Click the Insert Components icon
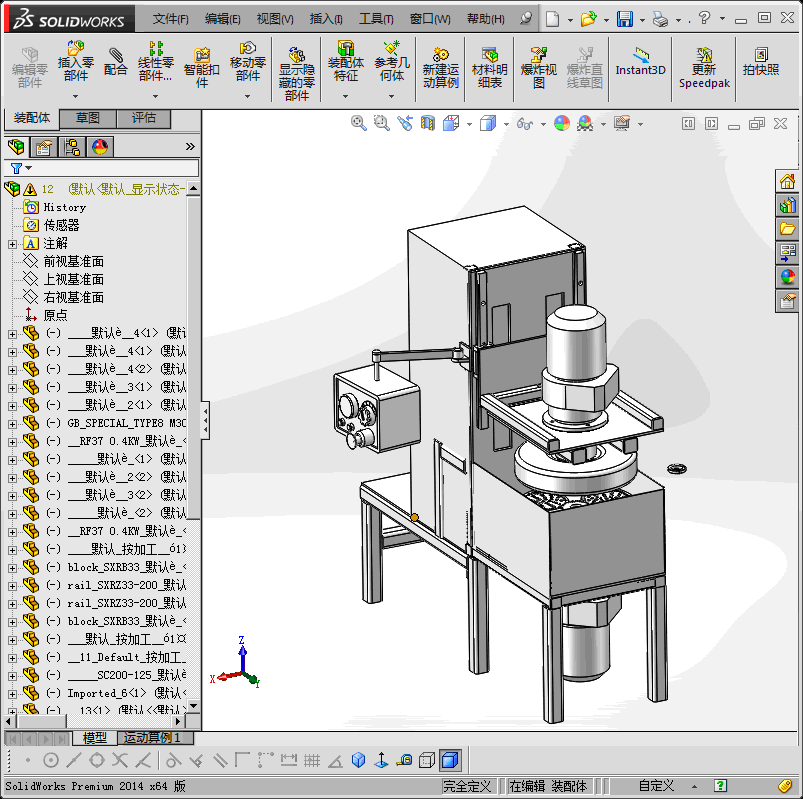This screenshot has width=803, height=799. (x=76, y=48)
